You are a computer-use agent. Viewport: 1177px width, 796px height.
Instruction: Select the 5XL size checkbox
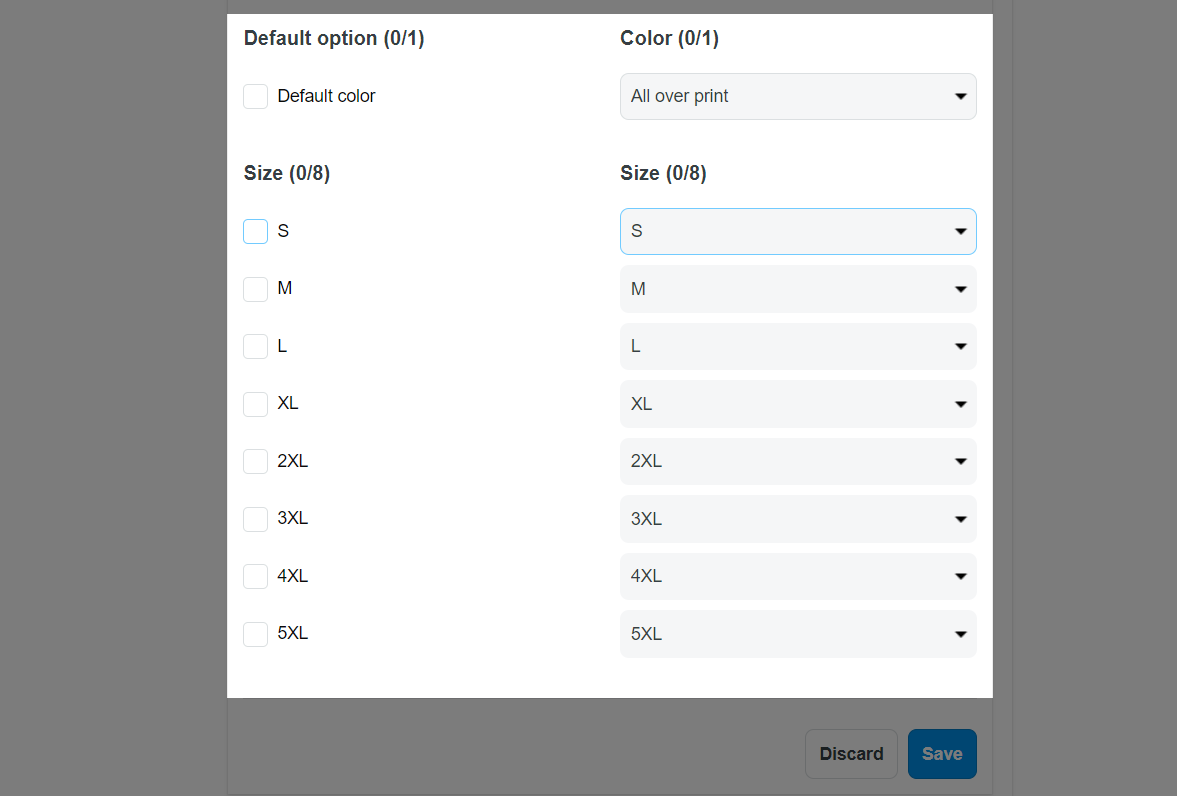pos(255,634)
